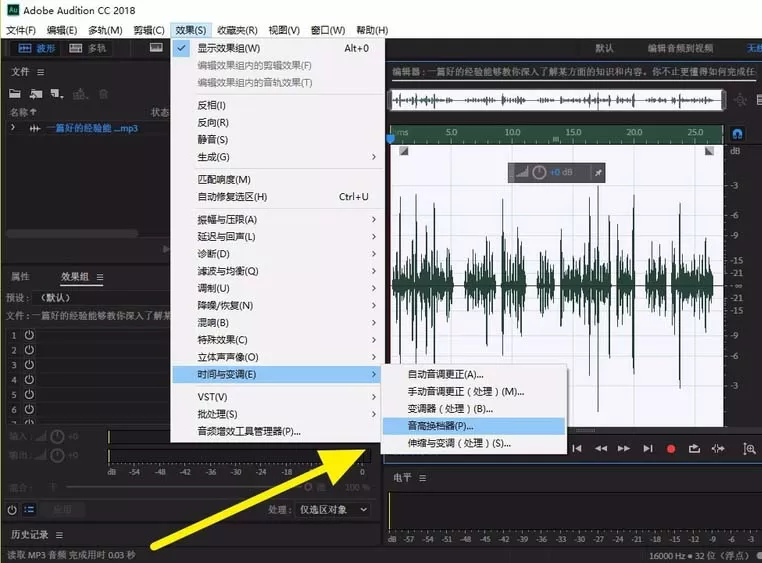Screen dimensions: 762x563
Task: Open the zoom tool icon near transport
Action: point(749,449)
